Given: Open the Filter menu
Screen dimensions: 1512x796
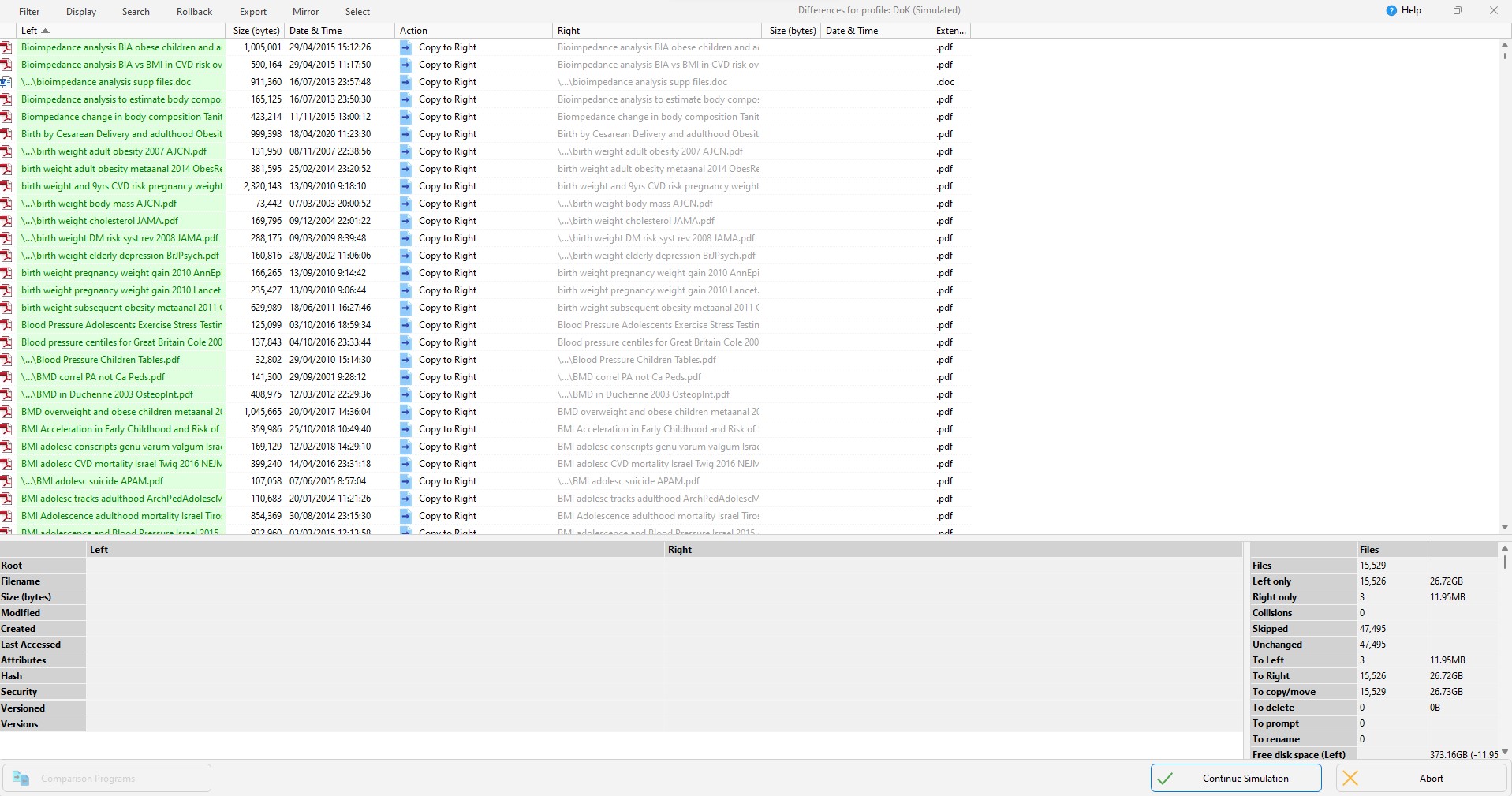Looking at the screenshot, I should [x=29, y=11].
